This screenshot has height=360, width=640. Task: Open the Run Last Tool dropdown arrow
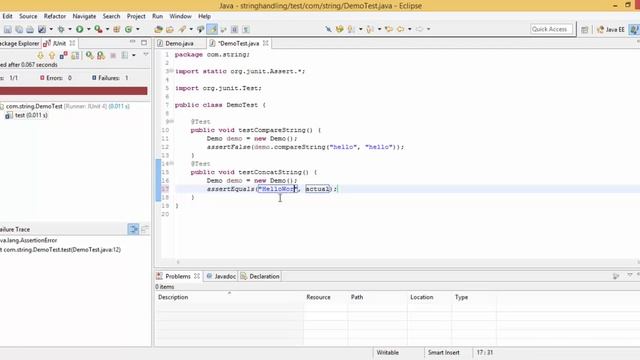pos(107,29)
